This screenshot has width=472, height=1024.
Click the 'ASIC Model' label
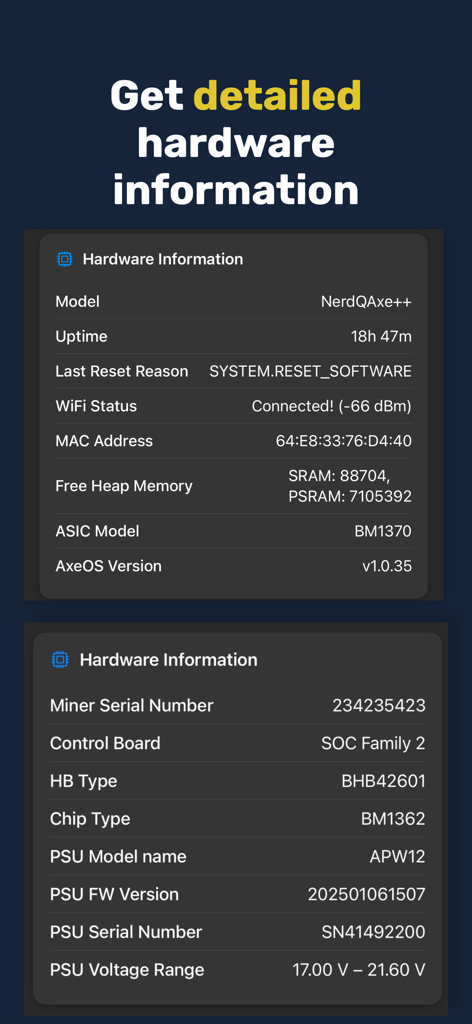tap(97, 531)
